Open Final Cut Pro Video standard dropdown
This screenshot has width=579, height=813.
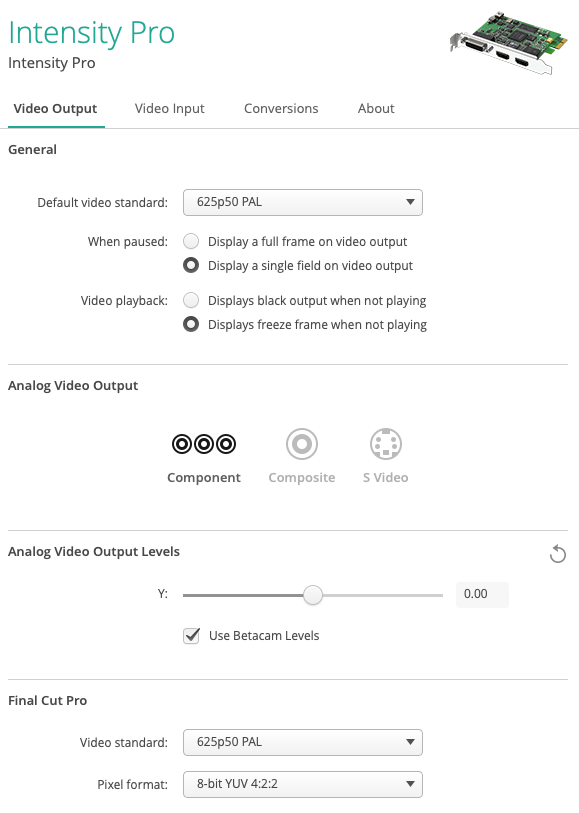pyautogui.click(x=303, y=742)
